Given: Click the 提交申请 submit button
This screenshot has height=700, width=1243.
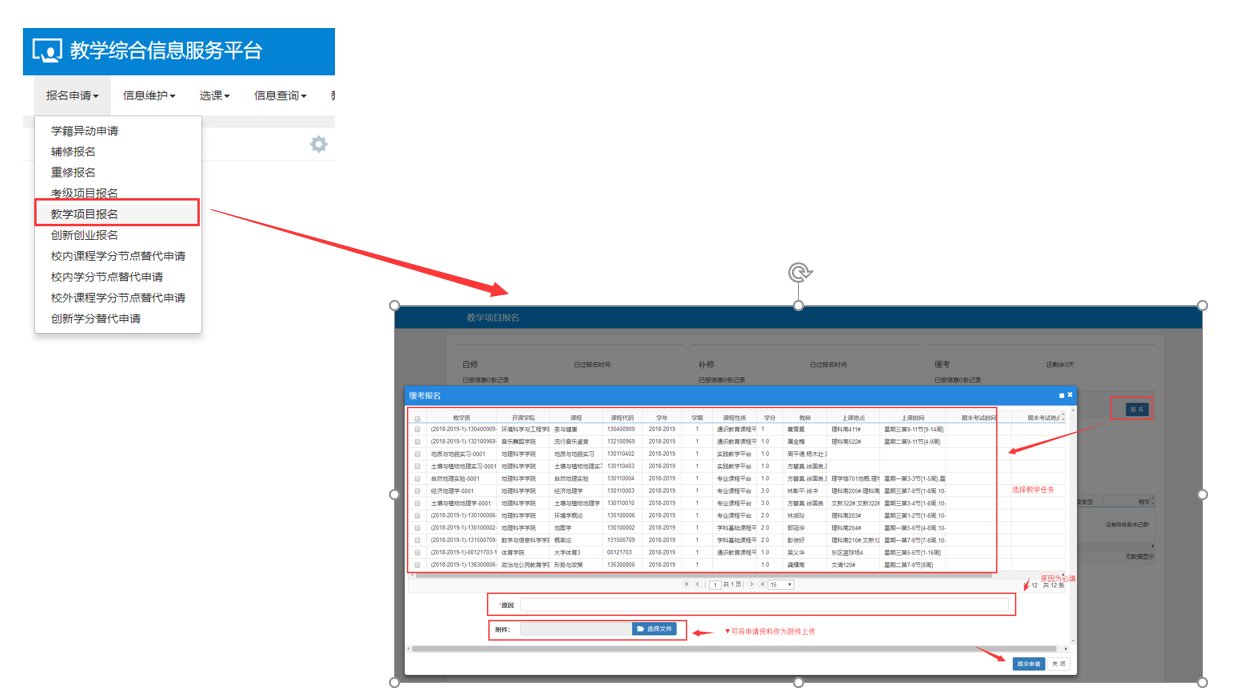Looking at the screenshot, I should [1028, 663].
